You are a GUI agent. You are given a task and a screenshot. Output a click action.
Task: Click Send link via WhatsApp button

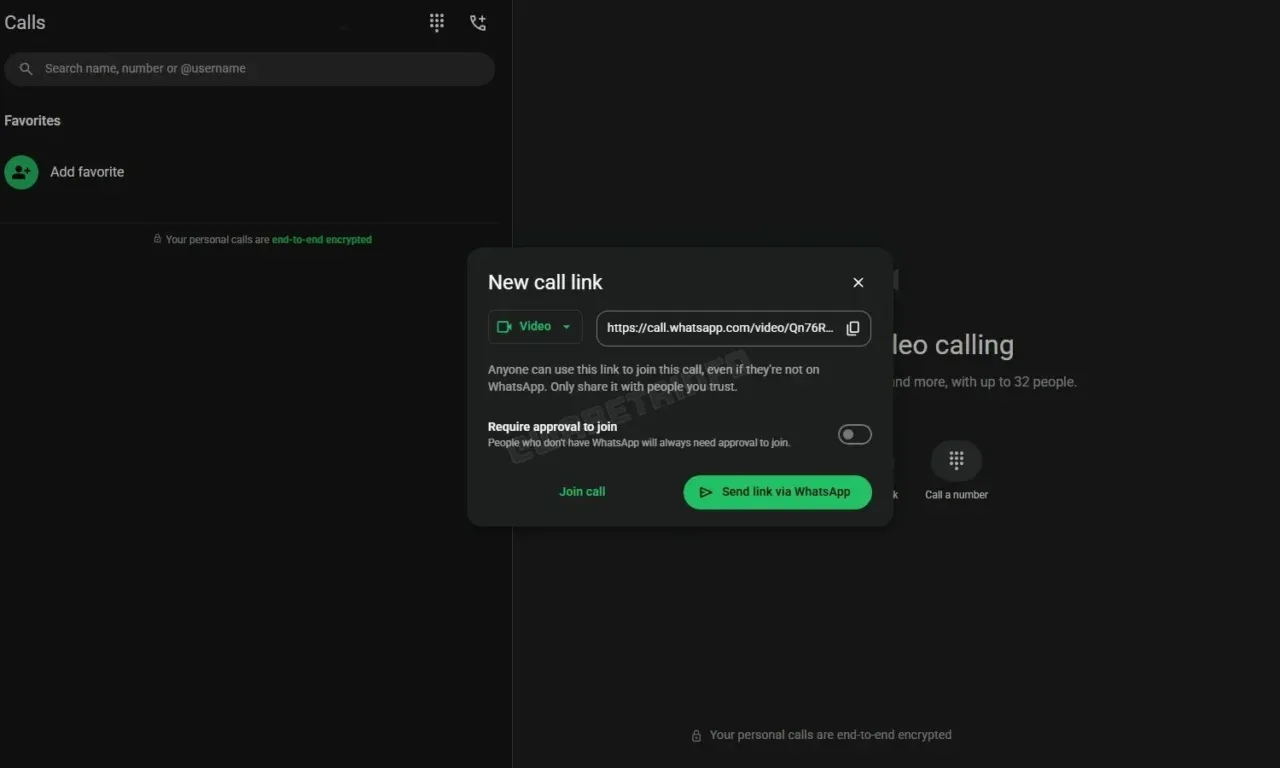point(777,492)
